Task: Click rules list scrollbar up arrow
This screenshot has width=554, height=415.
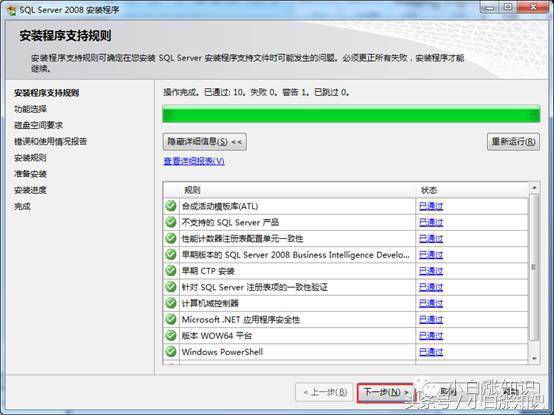Action: pyautogui.click(x=534, y=188)
